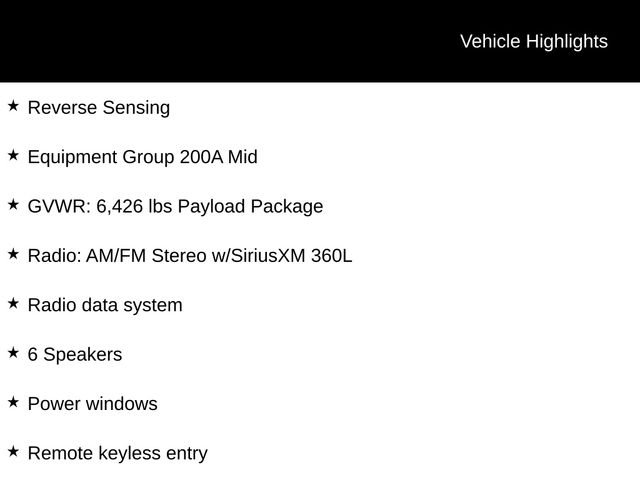Image resolution: width=640 pixels, height=480 pixels.
Task: Click the 6 Speakers text
Action: pos(75,355)
